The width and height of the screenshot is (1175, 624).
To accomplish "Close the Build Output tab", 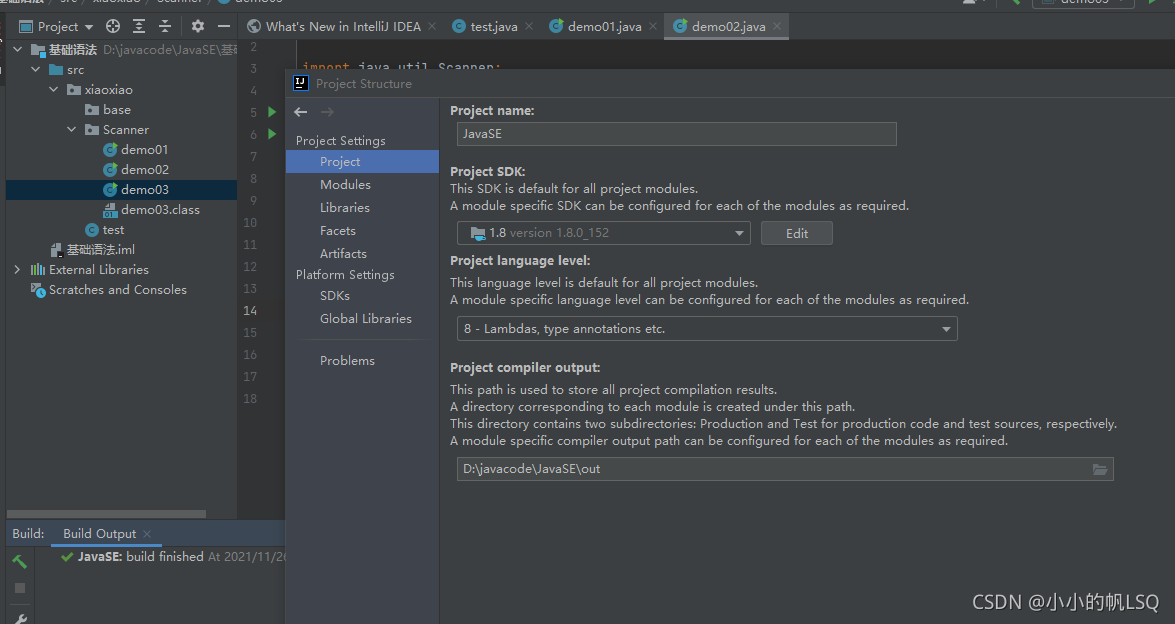I will [147, 533].
